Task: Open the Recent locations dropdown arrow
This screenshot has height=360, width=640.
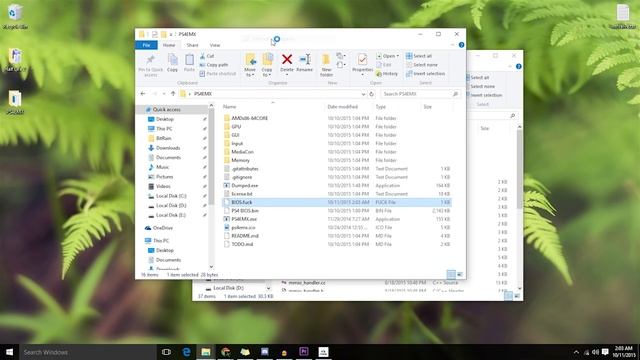Action: [164, 94]
